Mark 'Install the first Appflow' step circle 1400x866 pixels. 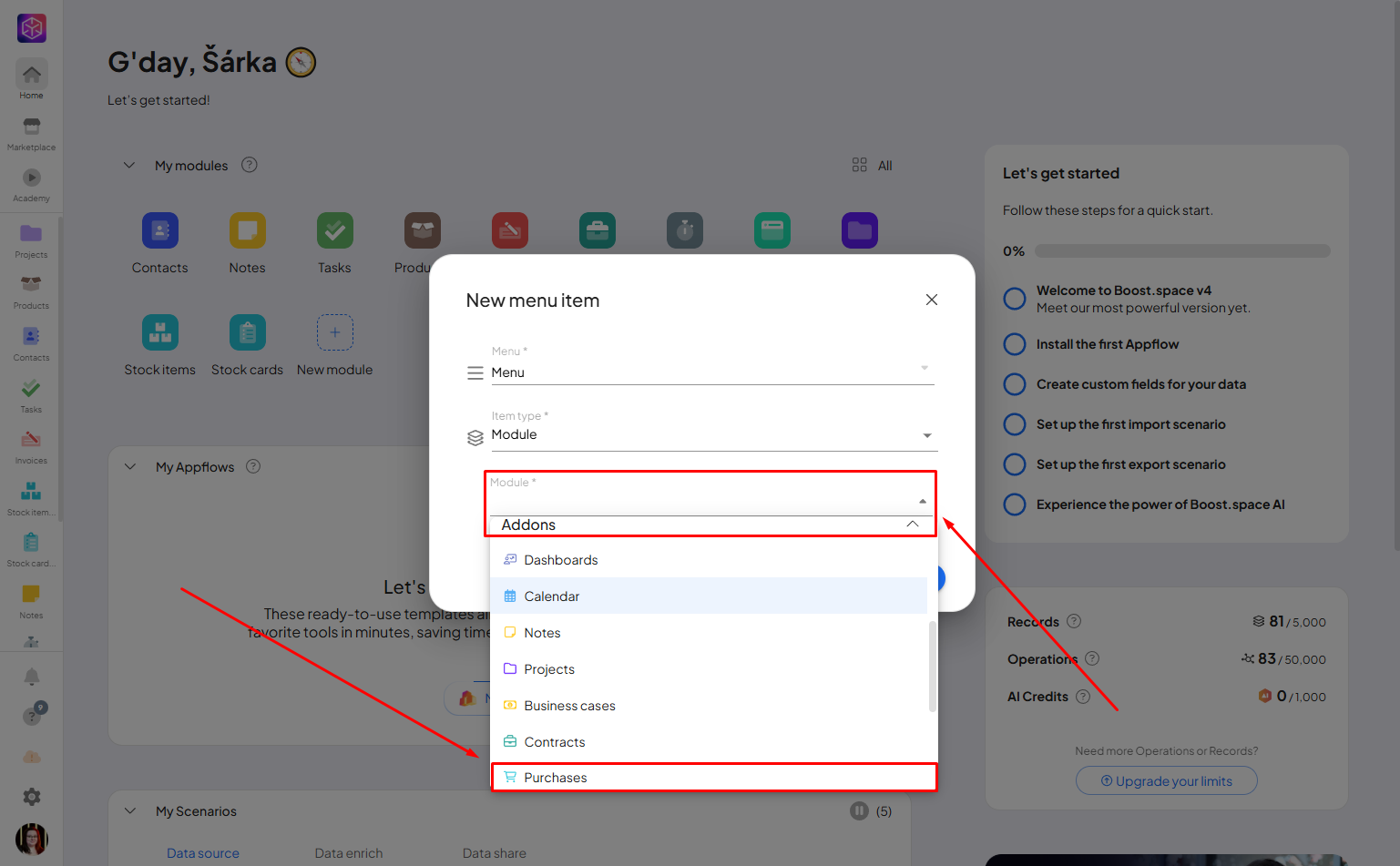pos(1014,344)
